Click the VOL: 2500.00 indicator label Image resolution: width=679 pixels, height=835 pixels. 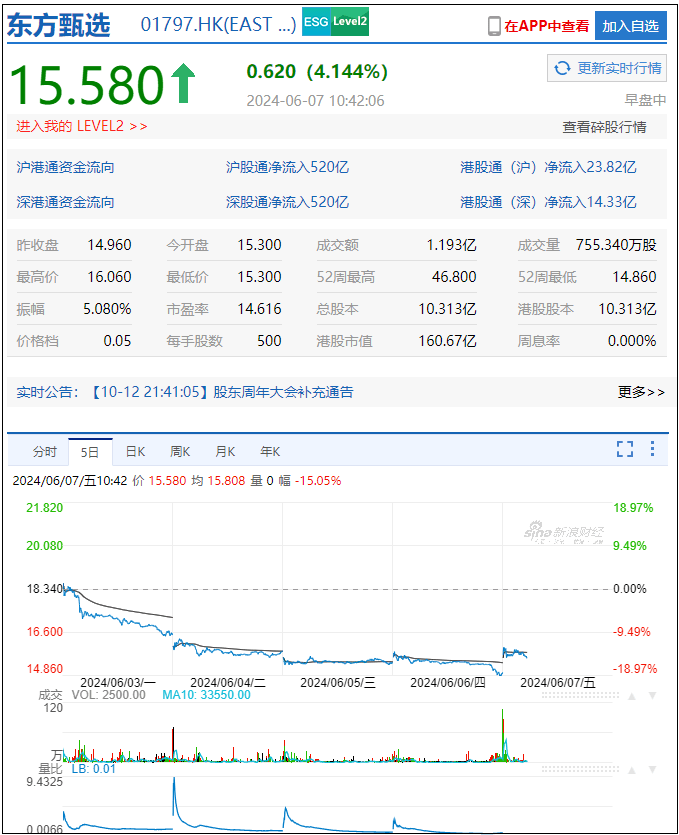pyautogui.click(x=109, y=695)
